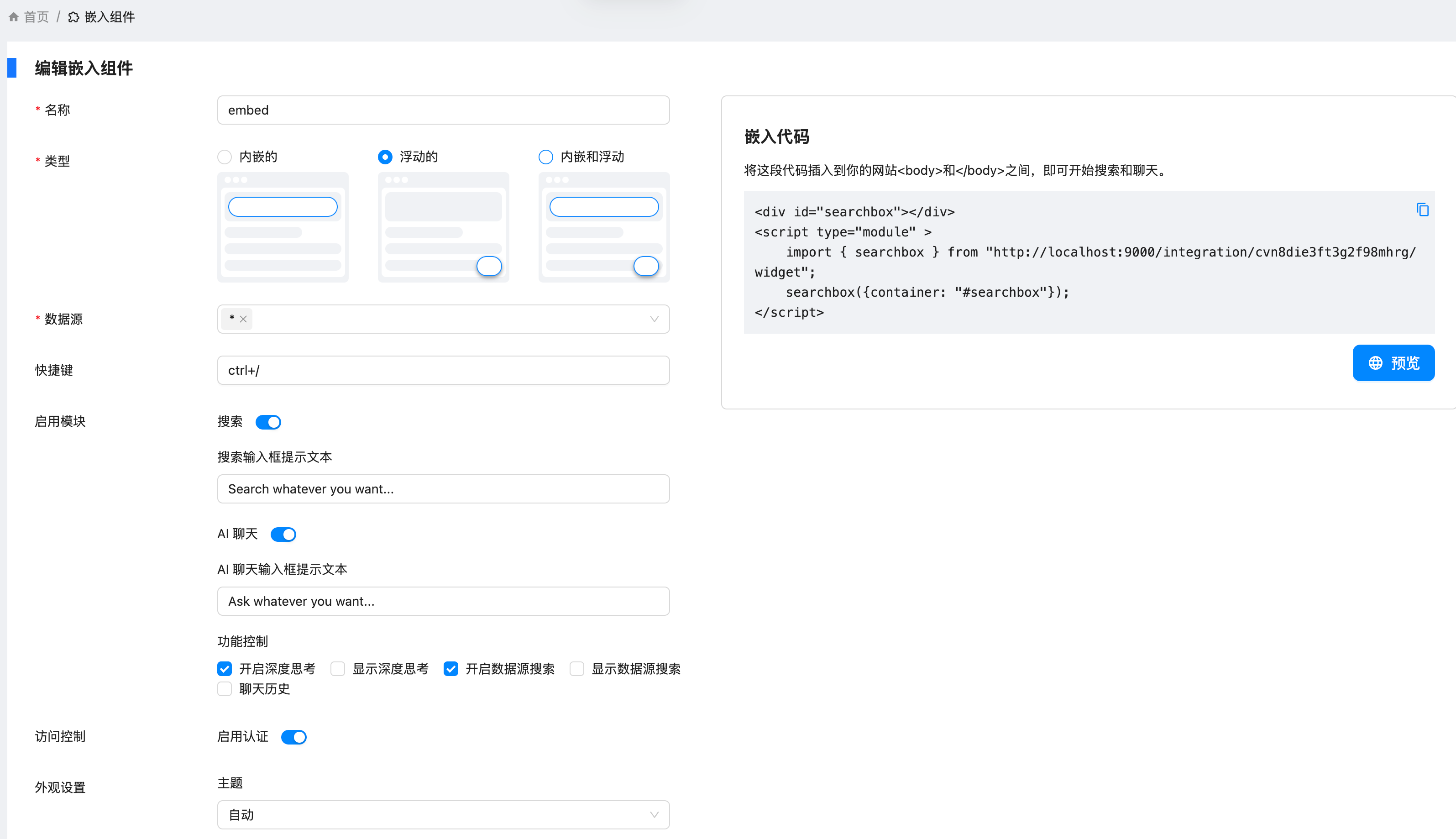
Task: Select the 内嵌的 layout thumbnail
Action: coord(283,227)
